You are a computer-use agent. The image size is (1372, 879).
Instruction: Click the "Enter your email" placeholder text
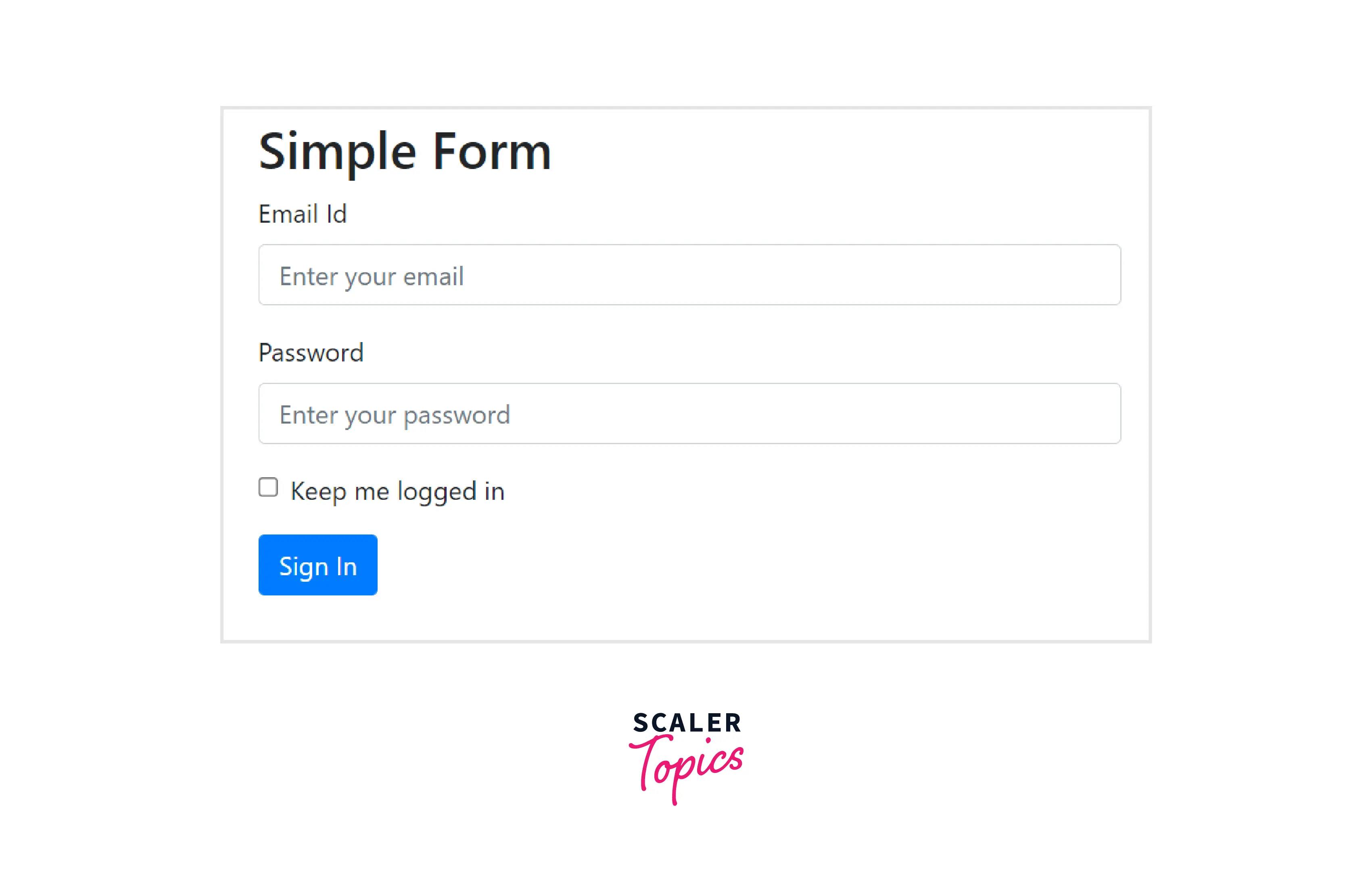[372, 277]
